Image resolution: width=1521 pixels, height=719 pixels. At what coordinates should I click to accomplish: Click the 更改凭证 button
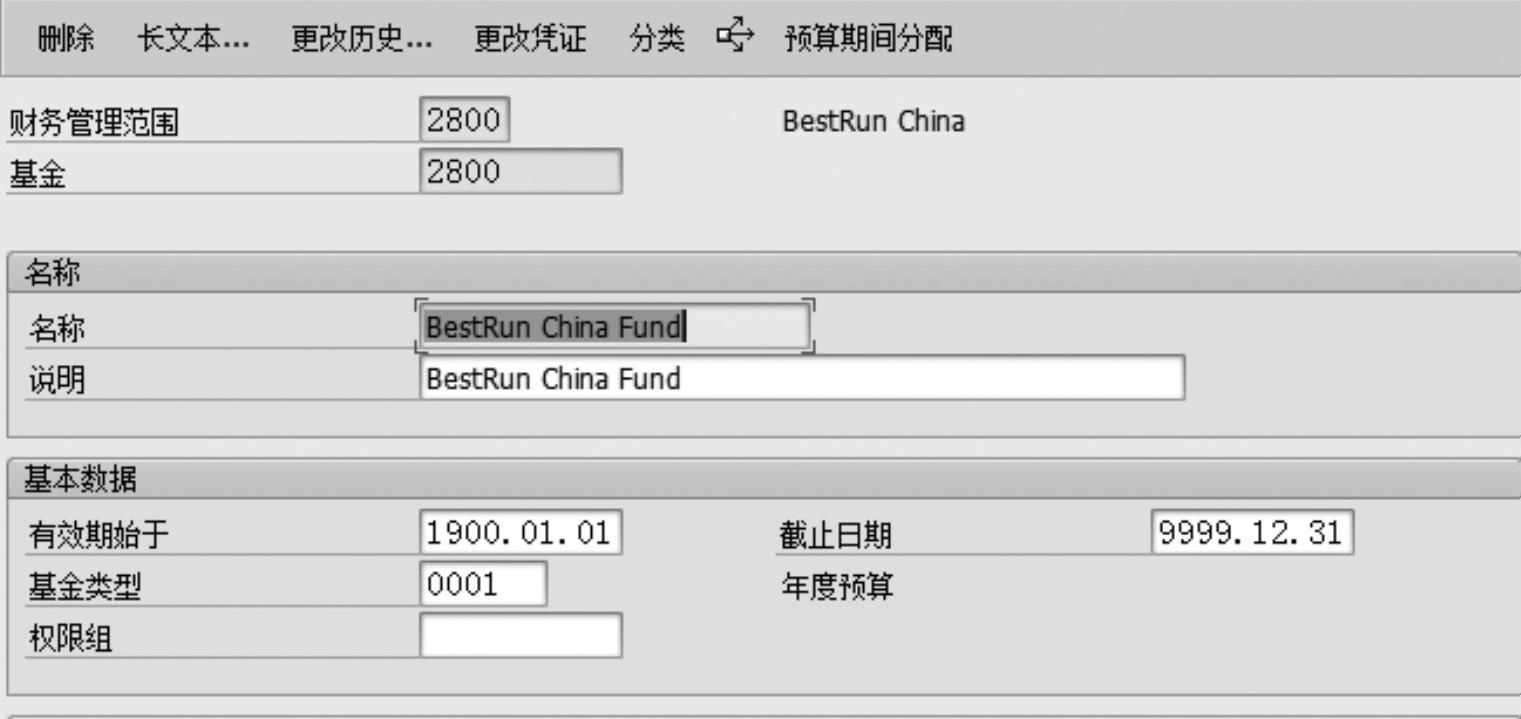tap(530, 39)
